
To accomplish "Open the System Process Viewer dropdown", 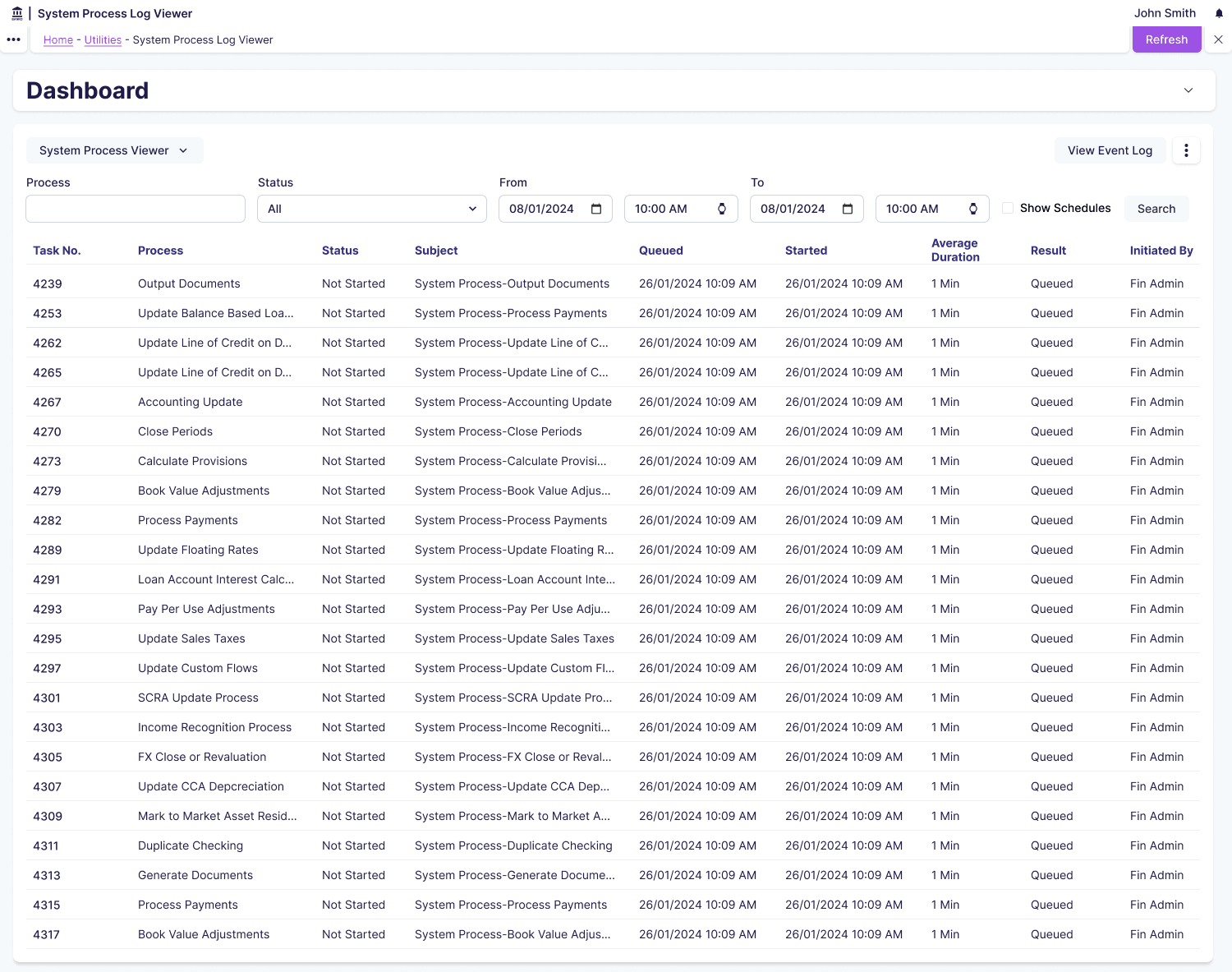I will [x=114, y=150].
